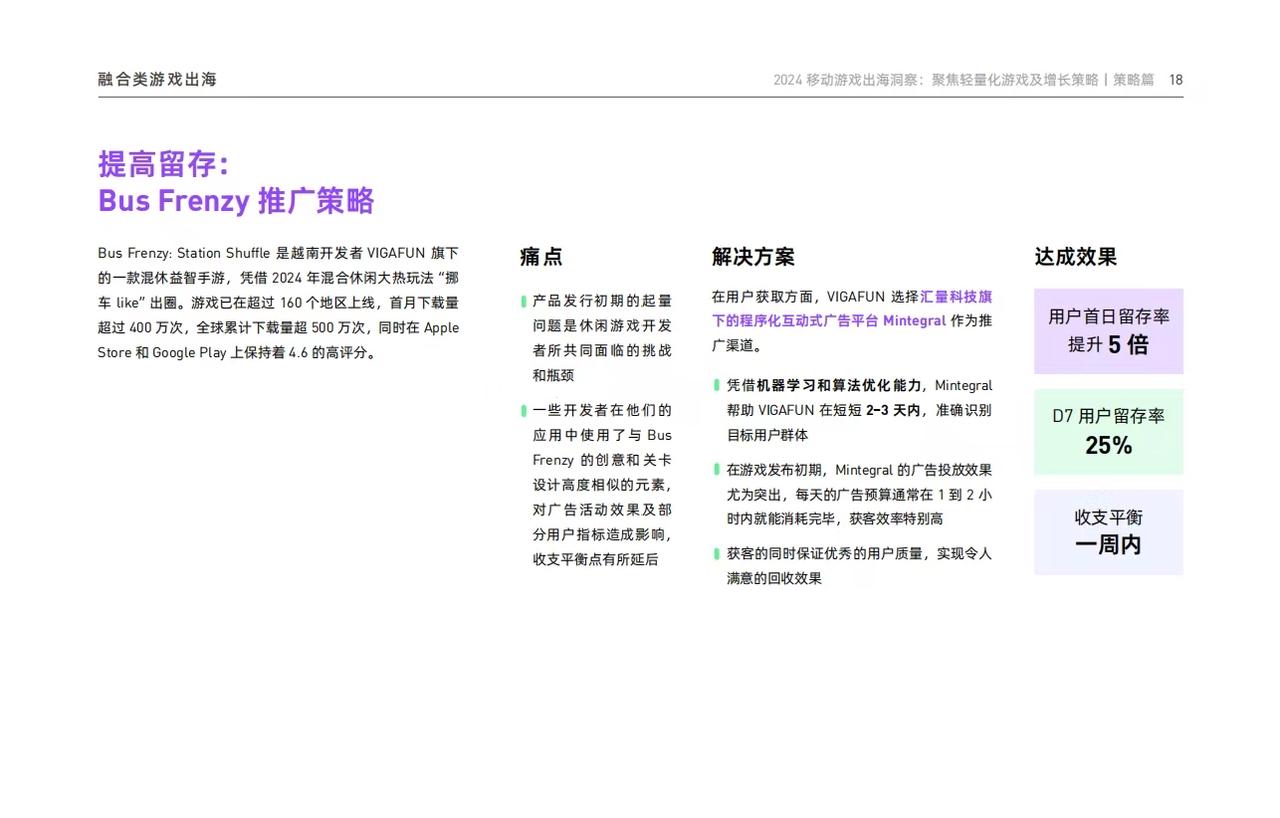This screenshot has height=818, width=1280.
Task: Click the bullet starting 一些开发者在他们的应用中
Action: click(x=597, y=484)
